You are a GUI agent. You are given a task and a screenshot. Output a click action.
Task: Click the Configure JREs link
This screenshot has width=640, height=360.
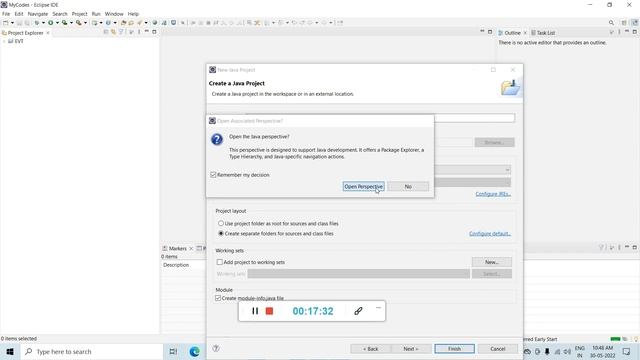(x=493, y=194)
